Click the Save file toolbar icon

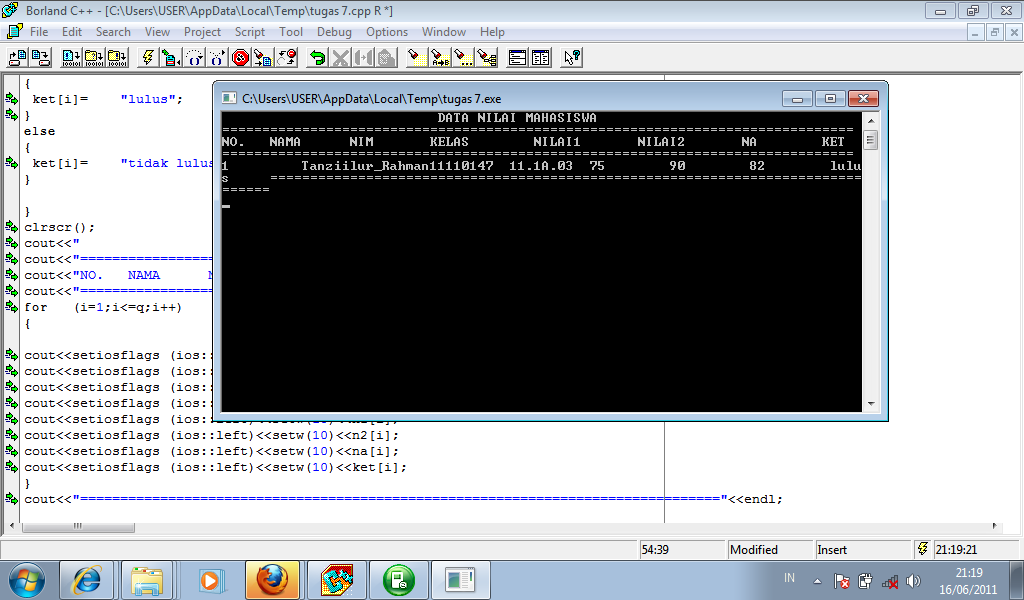point(40,57)
